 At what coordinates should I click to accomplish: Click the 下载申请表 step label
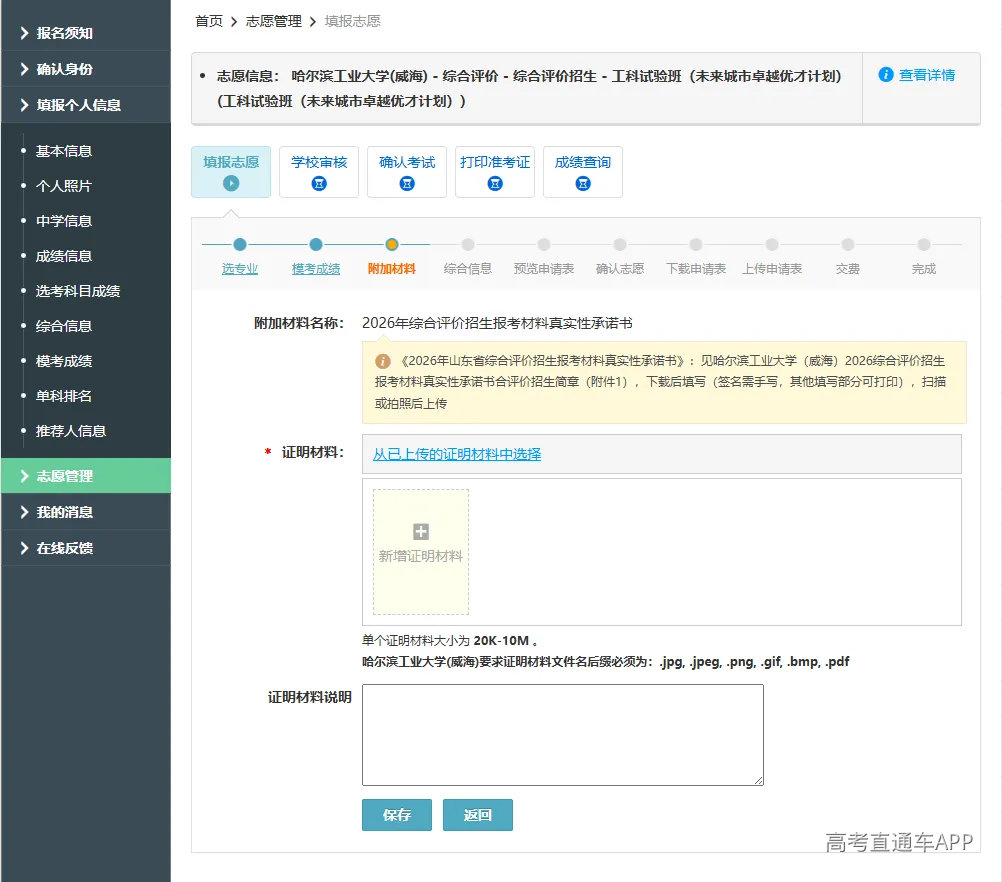[696, 269]
